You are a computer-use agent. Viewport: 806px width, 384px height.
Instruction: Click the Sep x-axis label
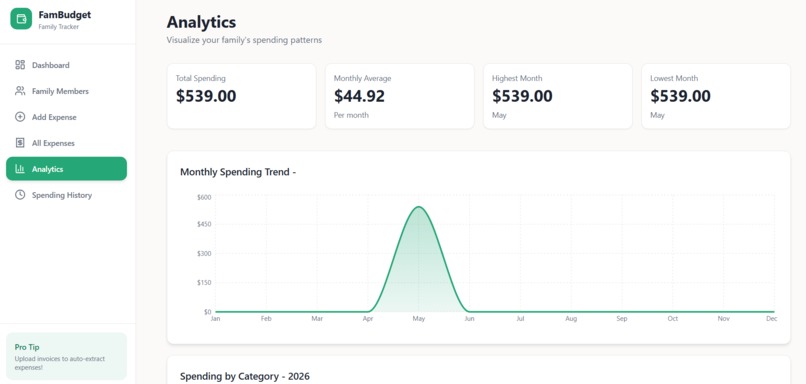(x=622, y=319)
